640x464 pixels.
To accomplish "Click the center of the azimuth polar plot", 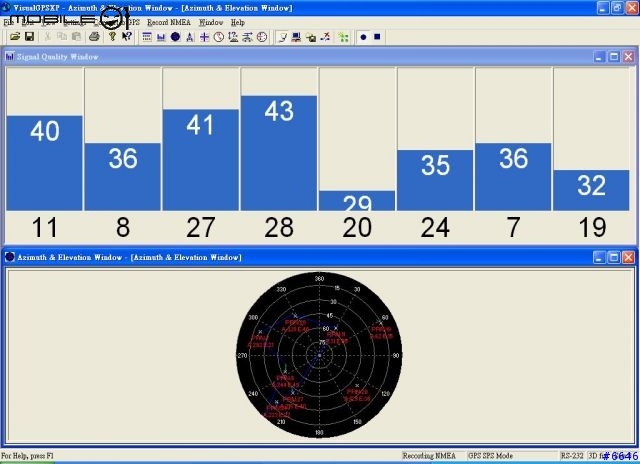I will tap(320, 355).
